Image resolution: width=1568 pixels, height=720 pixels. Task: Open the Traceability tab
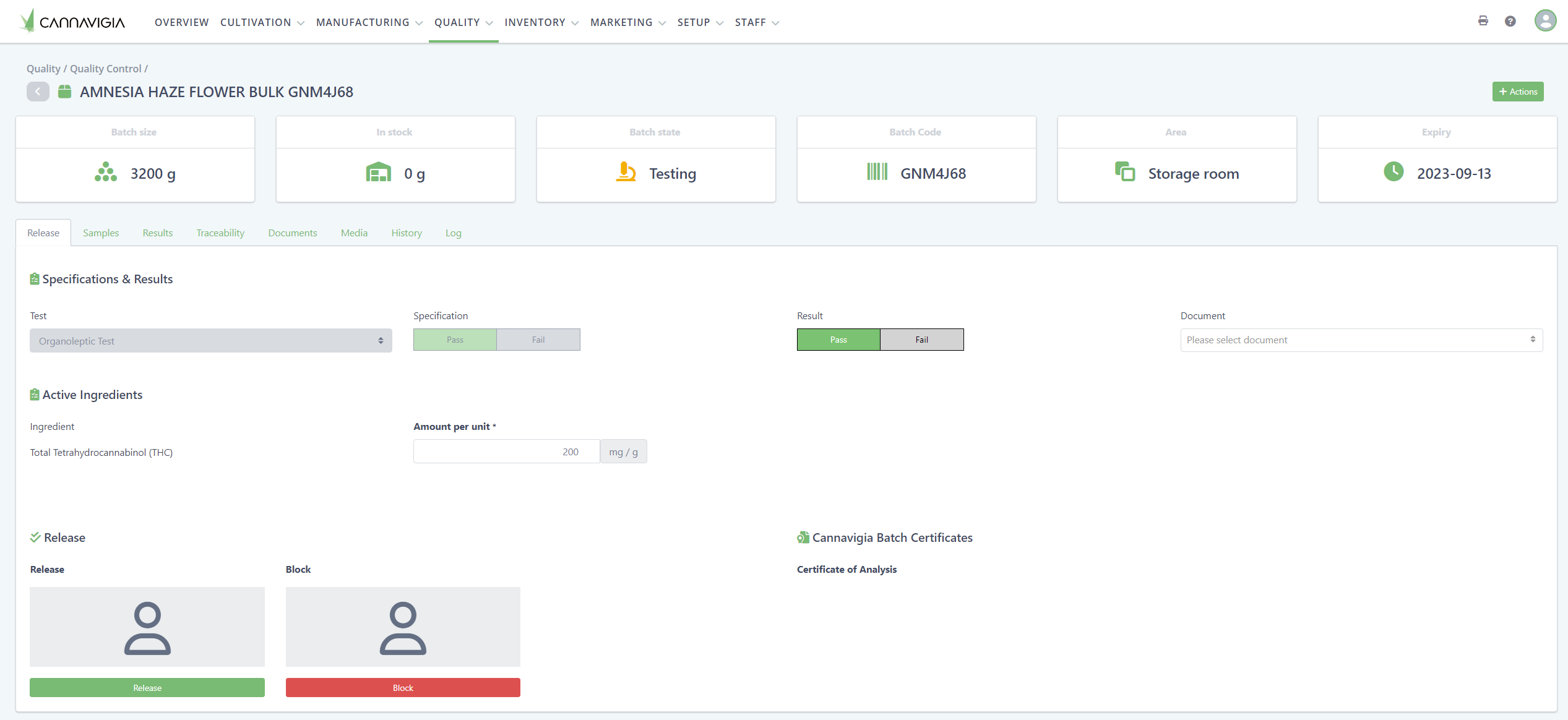[x=220, y=233]
